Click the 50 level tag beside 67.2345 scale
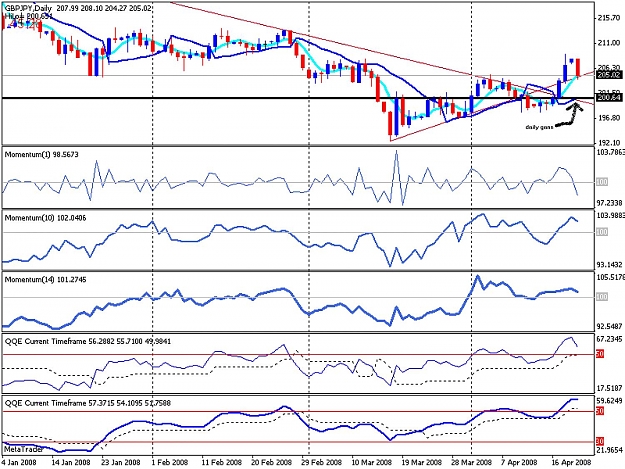 [x=600, y=354]
